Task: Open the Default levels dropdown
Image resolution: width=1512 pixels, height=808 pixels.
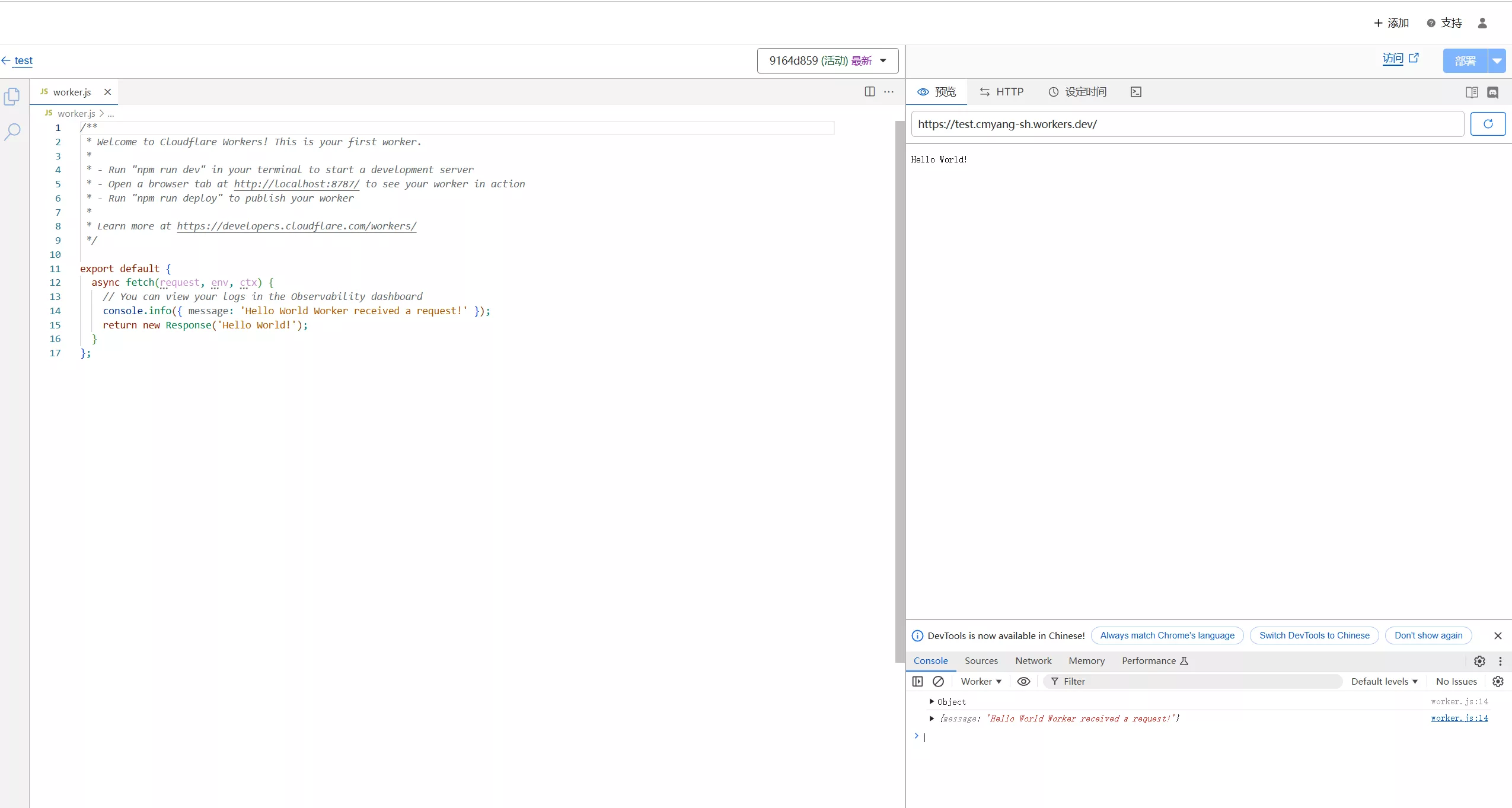Action: (1384, 681)
